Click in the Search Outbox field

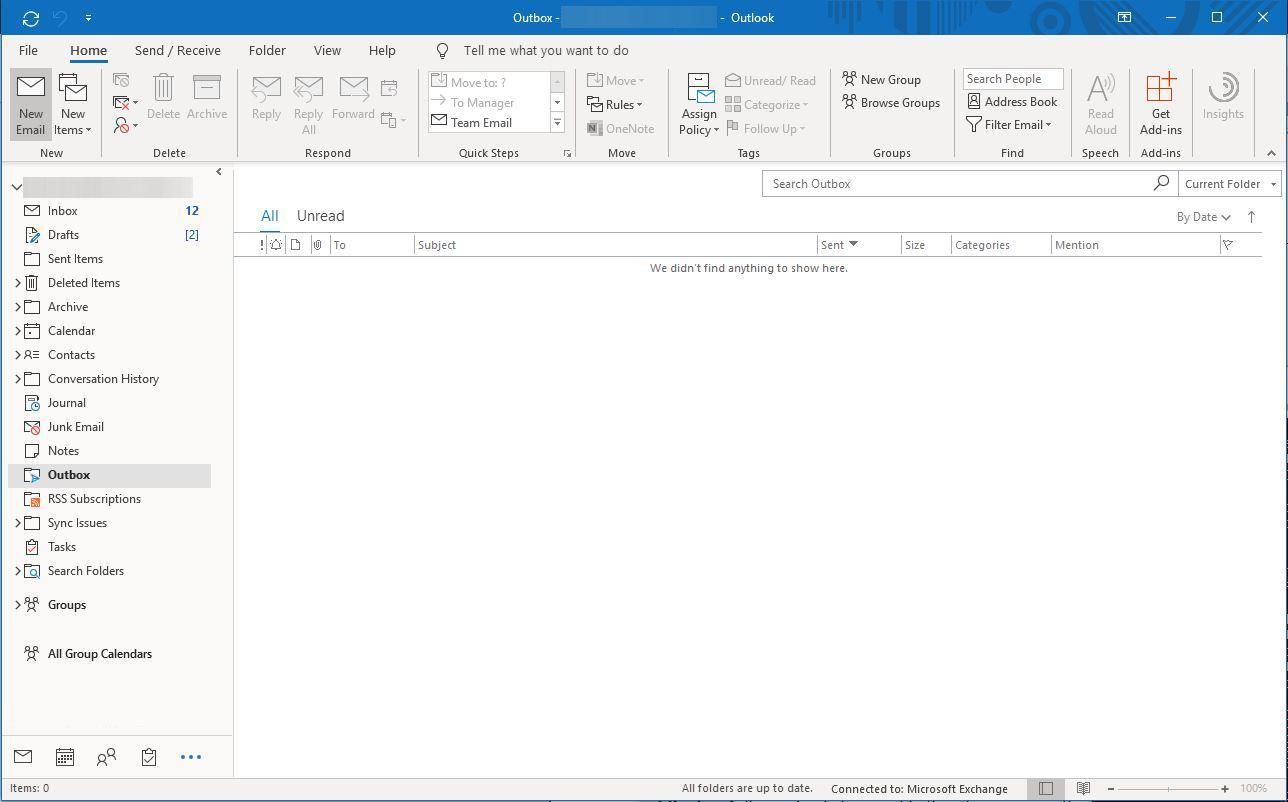tap(957, 184)
